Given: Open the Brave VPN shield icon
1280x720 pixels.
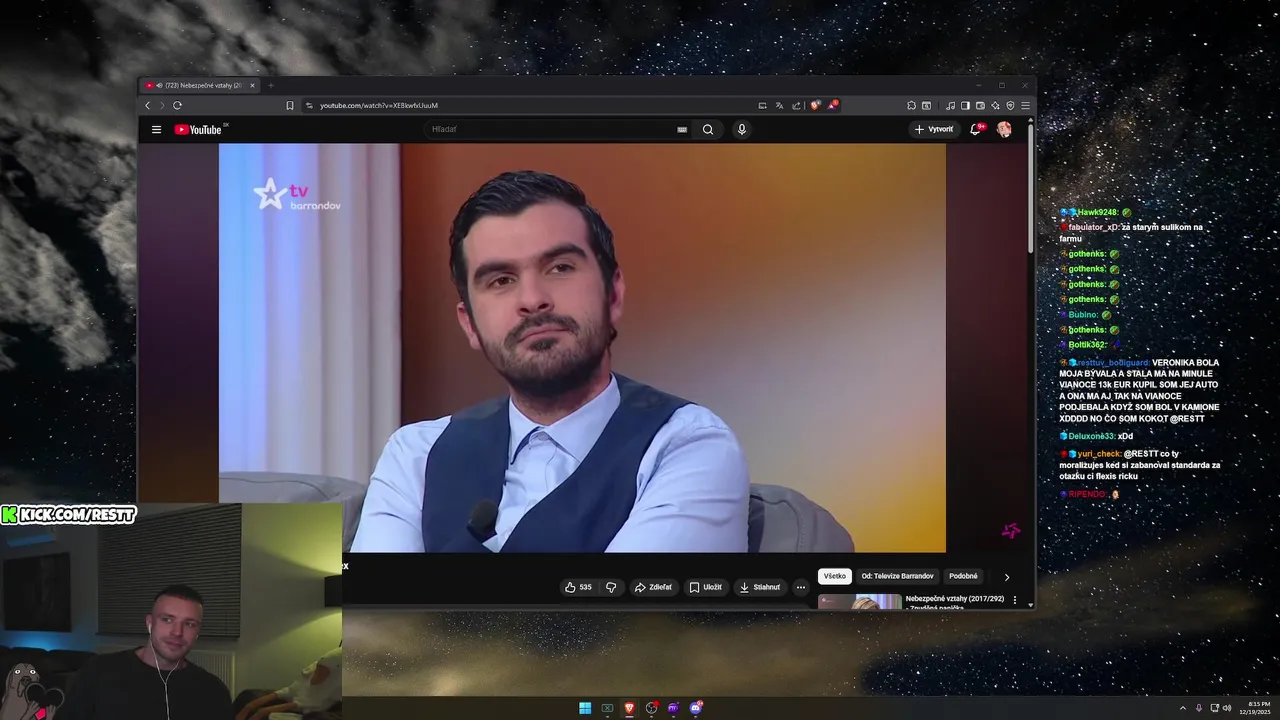Looking at the screenshot, I should point(1010,105).
